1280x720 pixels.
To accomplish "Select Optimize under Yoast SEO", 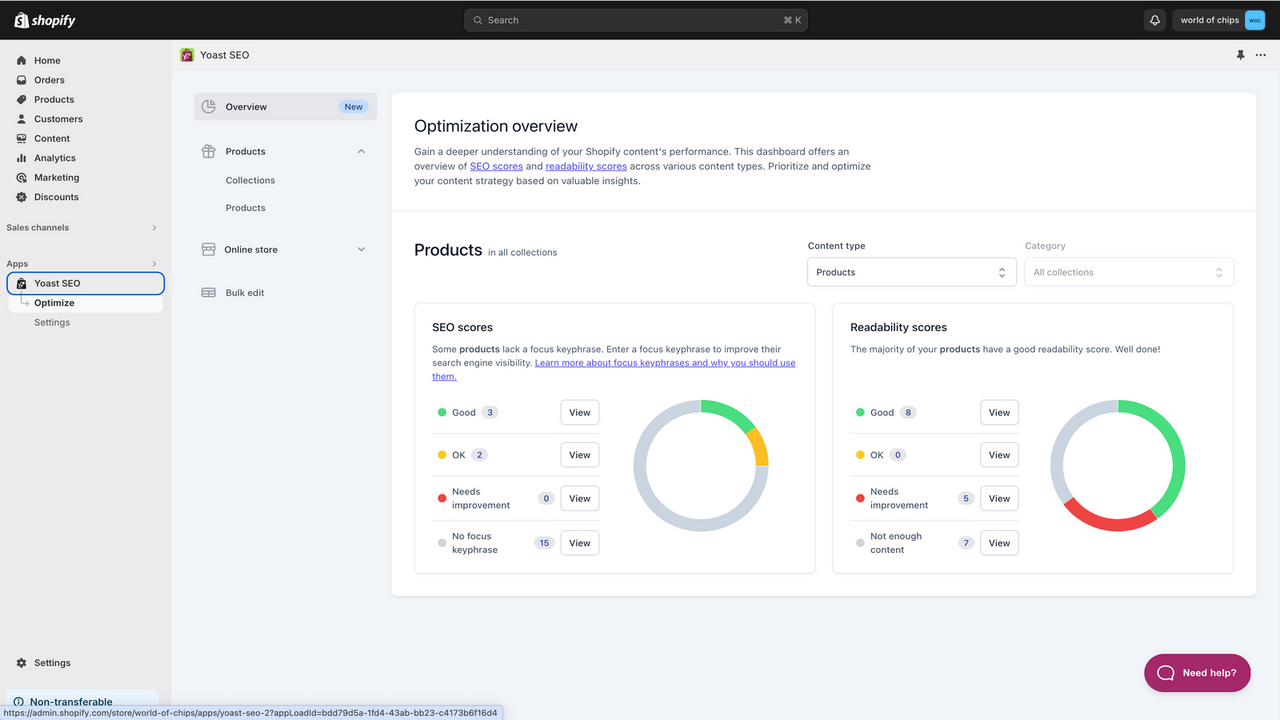I will click(x=54, y=303).
